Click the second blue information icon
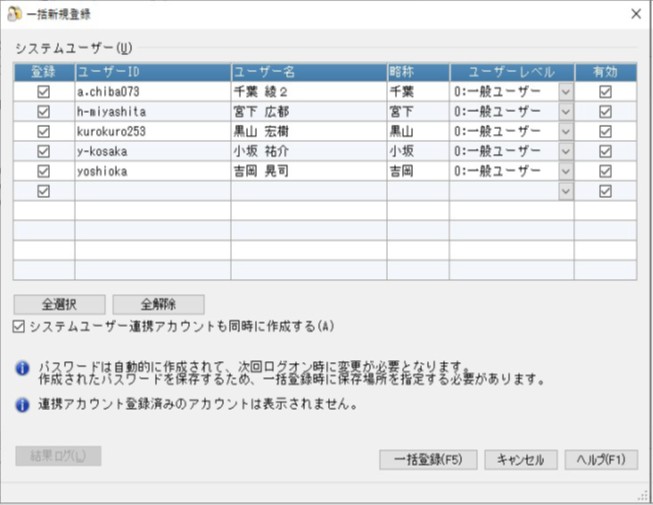The width and height of the screenshot is (653, 505). pos(22,405)
